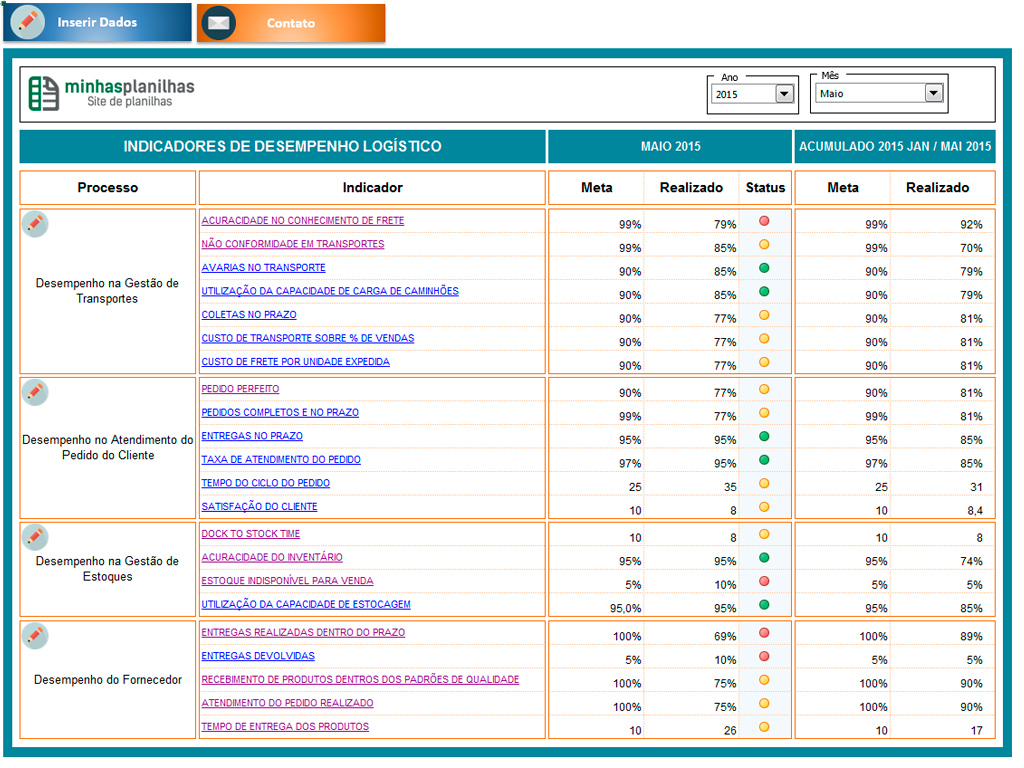Viewport: 1024px width, 768px height.
Task: Click the Inserir Dados button
Action: 97,22
